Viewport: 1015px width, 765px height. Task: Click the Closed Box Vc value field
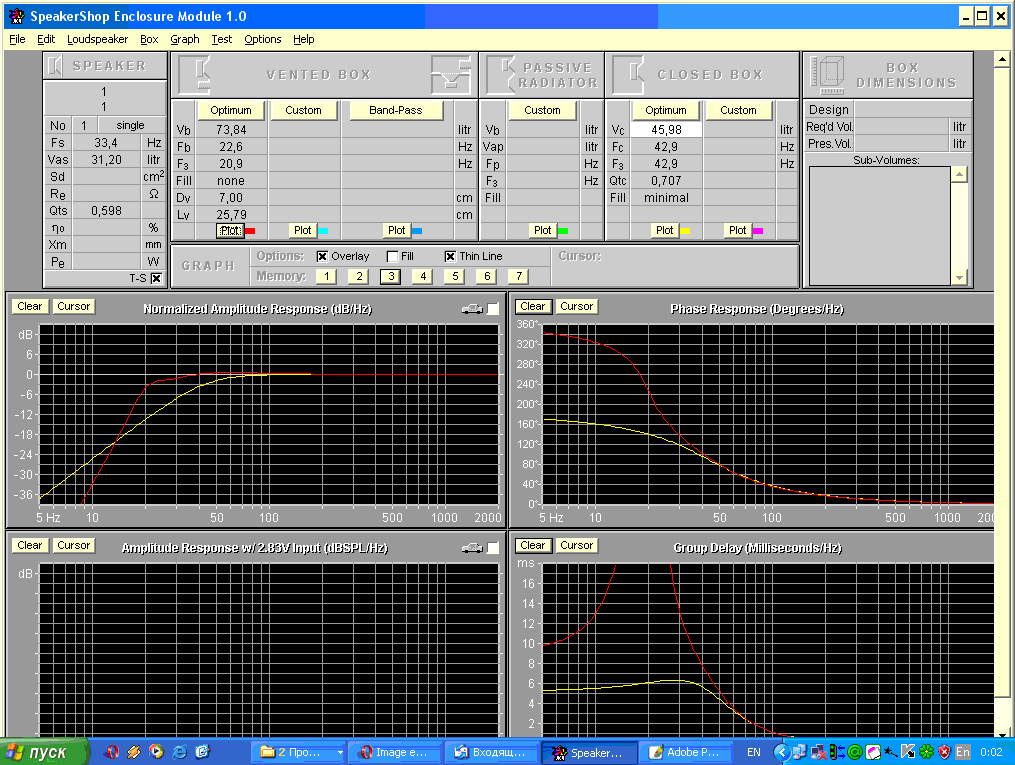(665, 130)
